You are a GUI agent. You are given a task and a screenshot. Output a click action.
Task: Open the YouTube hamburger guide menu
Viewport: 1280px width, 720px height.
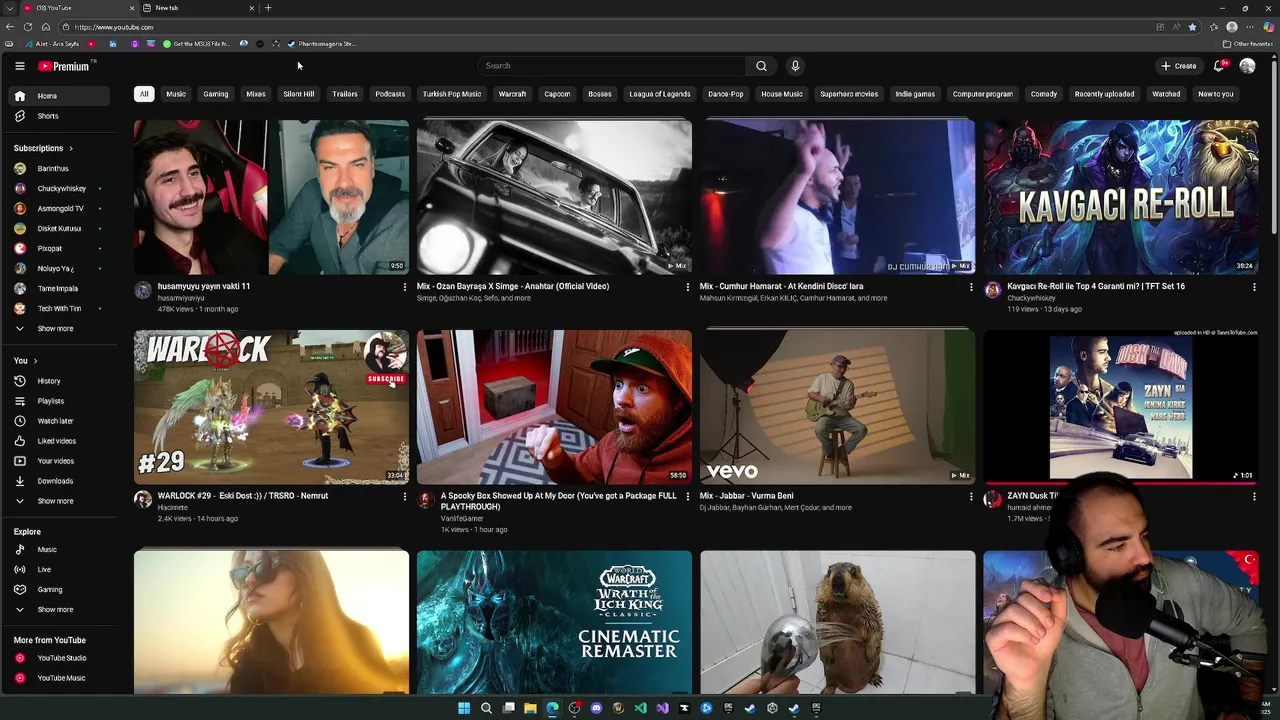19,66
